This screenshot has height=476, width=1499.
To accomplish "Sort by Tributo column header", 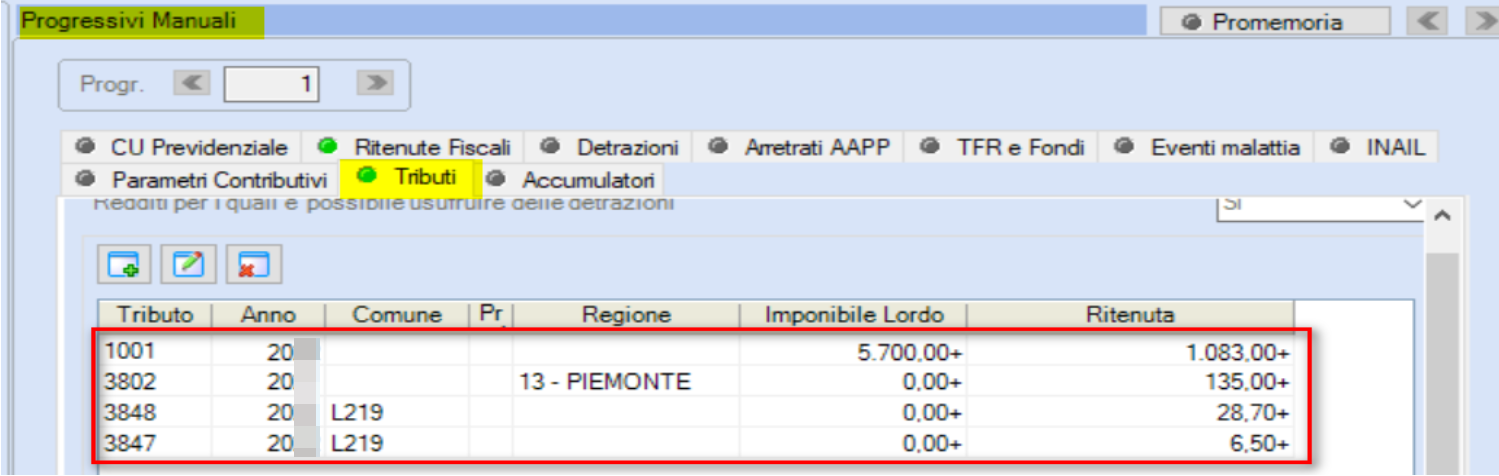I will 155,314.
